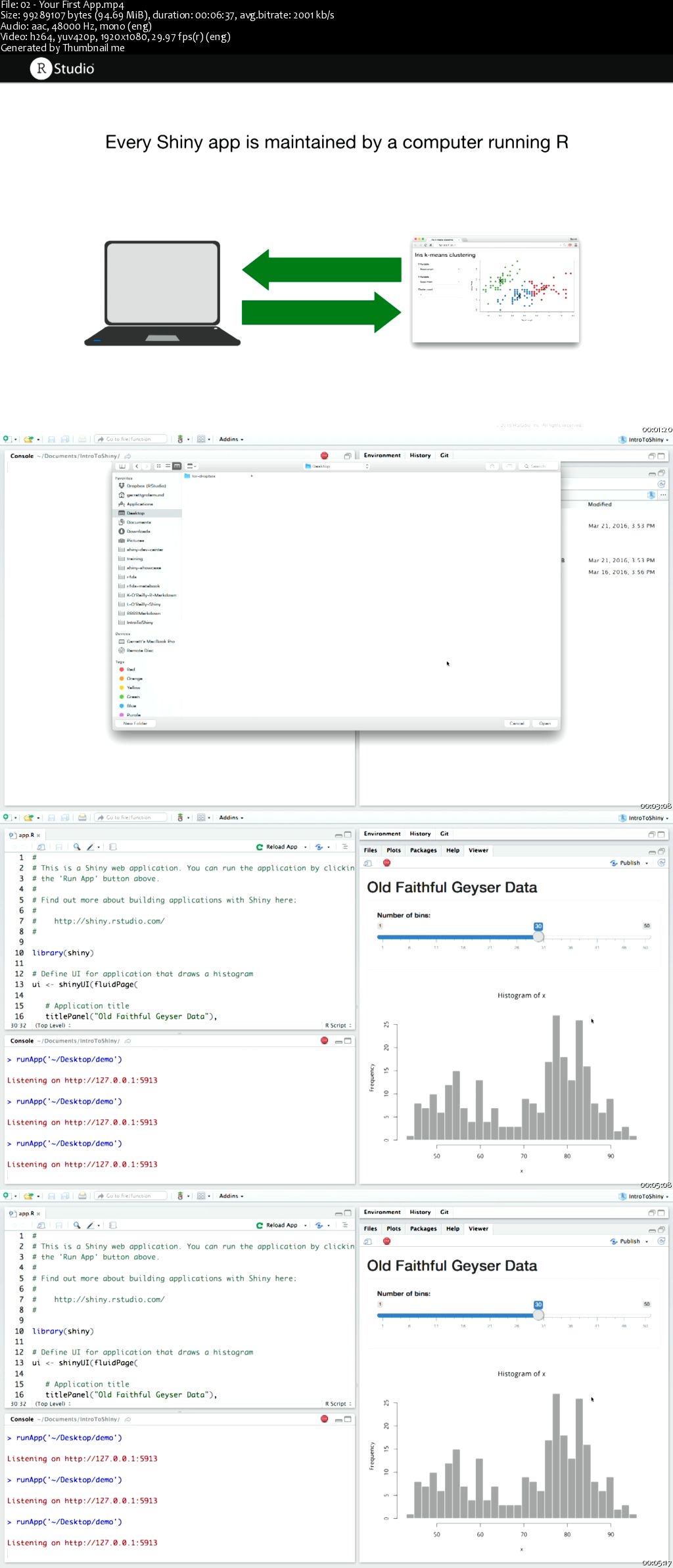
Task: Open Addins dropdown in the 00:05:17 frame
Action: tap(231, 1196)
